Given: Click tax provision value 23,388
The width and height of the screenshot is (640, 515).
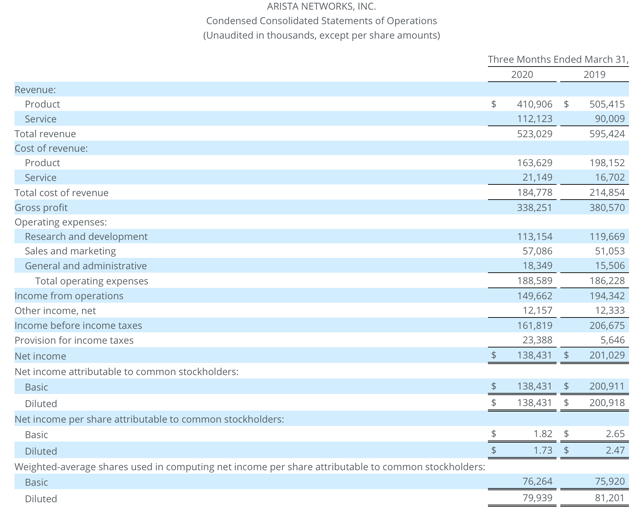Looking at the screenshot, I should [537, 340].
